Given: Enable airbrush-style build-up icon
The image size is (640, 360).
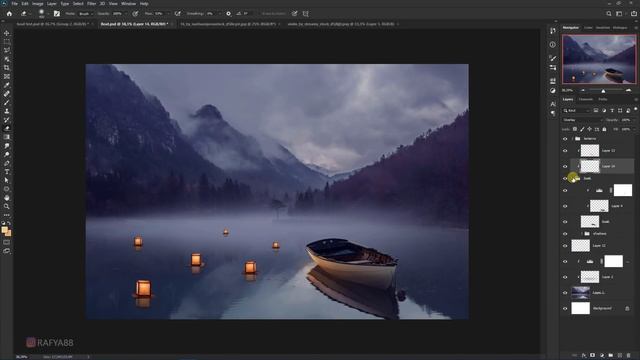Looking at the screenshot, I should coord(178,13).
